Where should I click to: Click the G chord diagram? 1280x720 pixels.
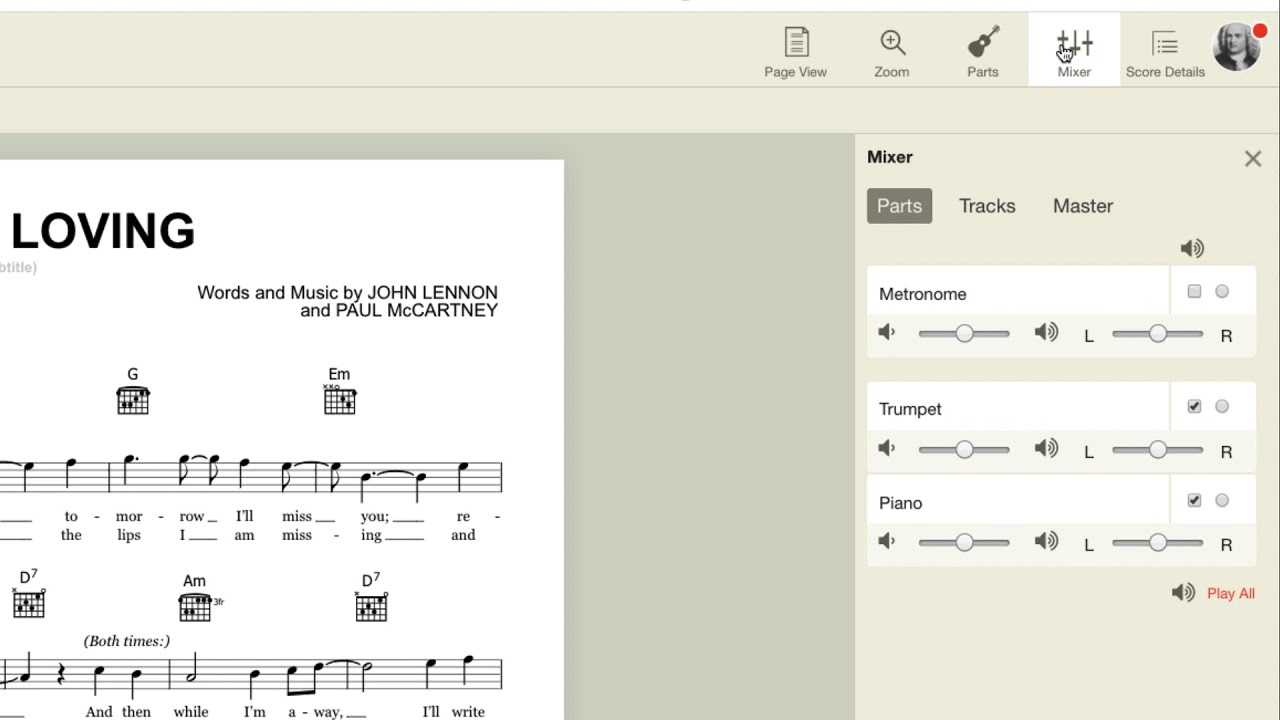coord(133,400)
